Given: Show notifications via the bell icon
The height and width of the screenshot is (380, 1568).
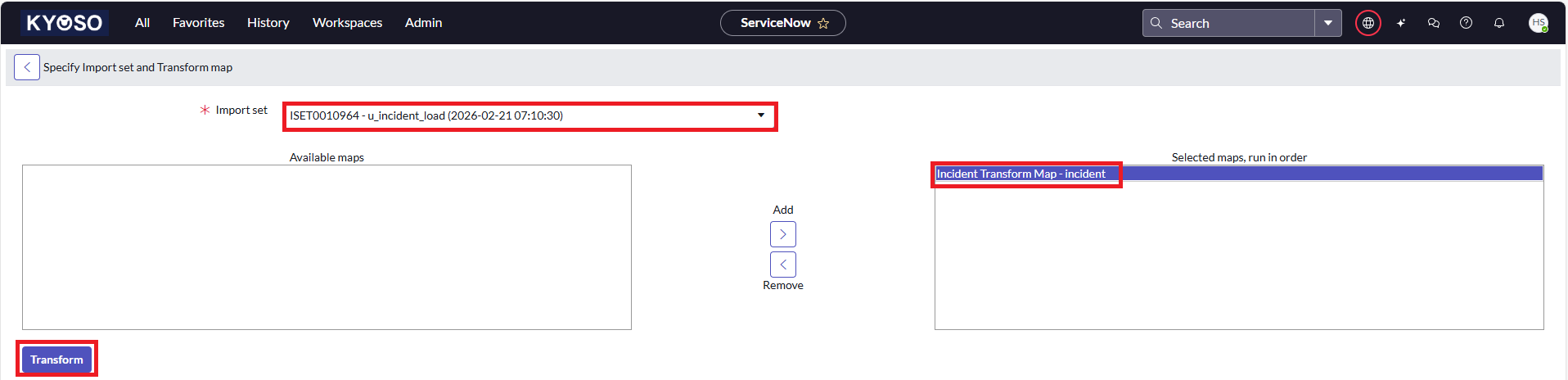Looking at the screenshot, I should pyautogui.click(x=1499, y=23).
